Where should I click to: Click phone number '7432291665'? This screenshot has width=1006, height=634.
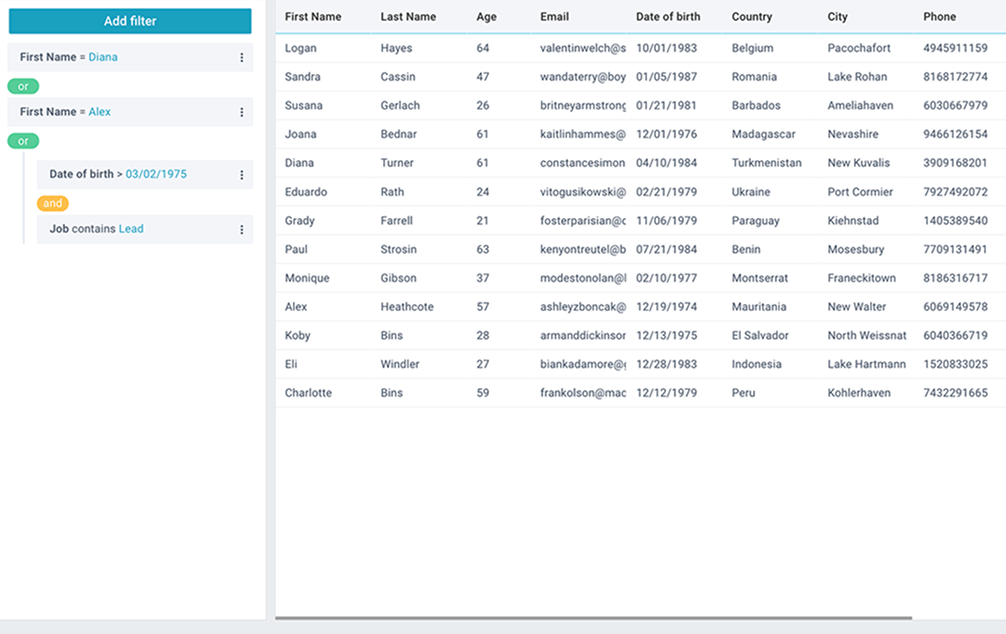(955, 393)
